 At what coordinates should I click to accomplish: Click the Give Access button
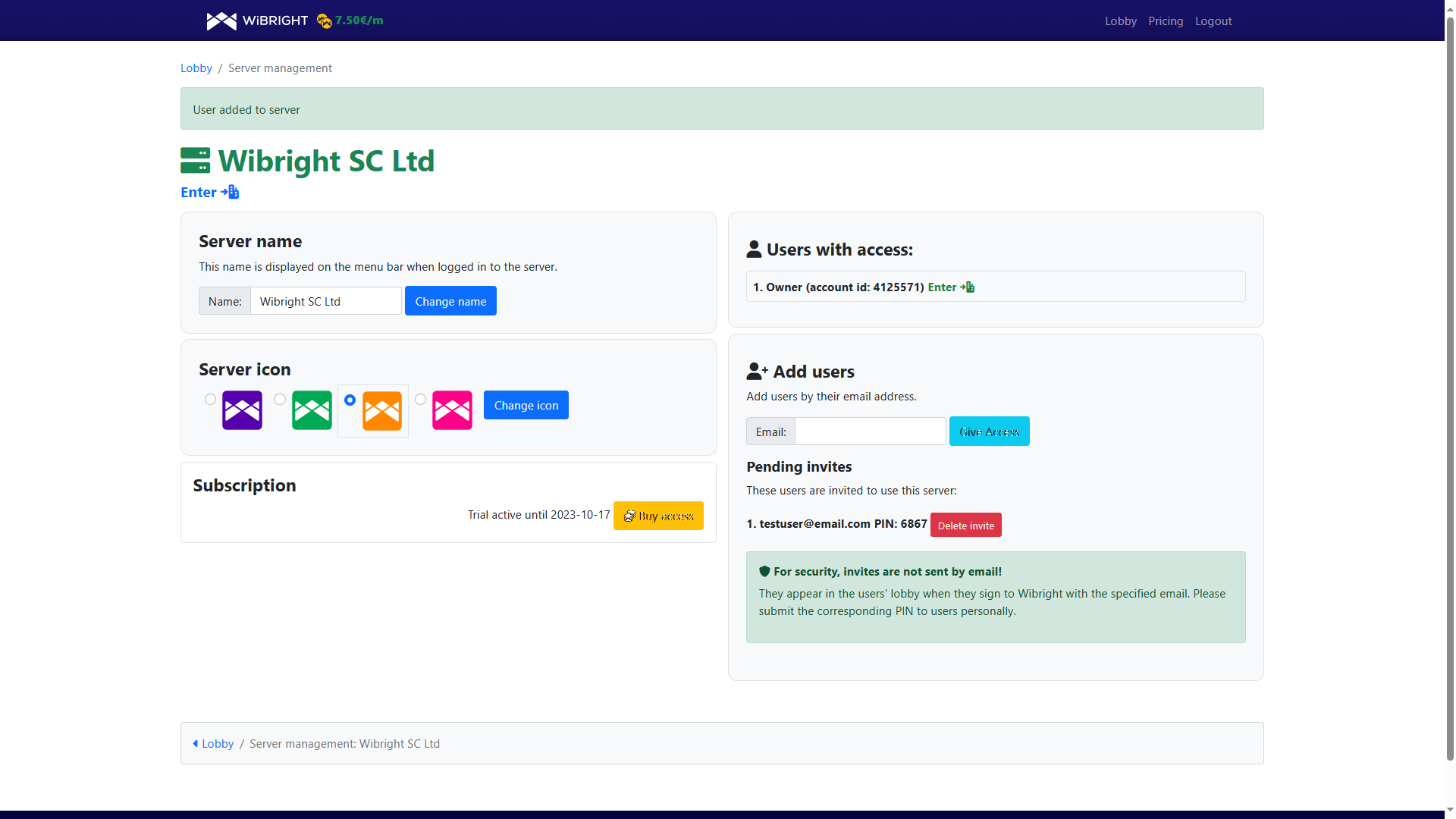(990, 431)
